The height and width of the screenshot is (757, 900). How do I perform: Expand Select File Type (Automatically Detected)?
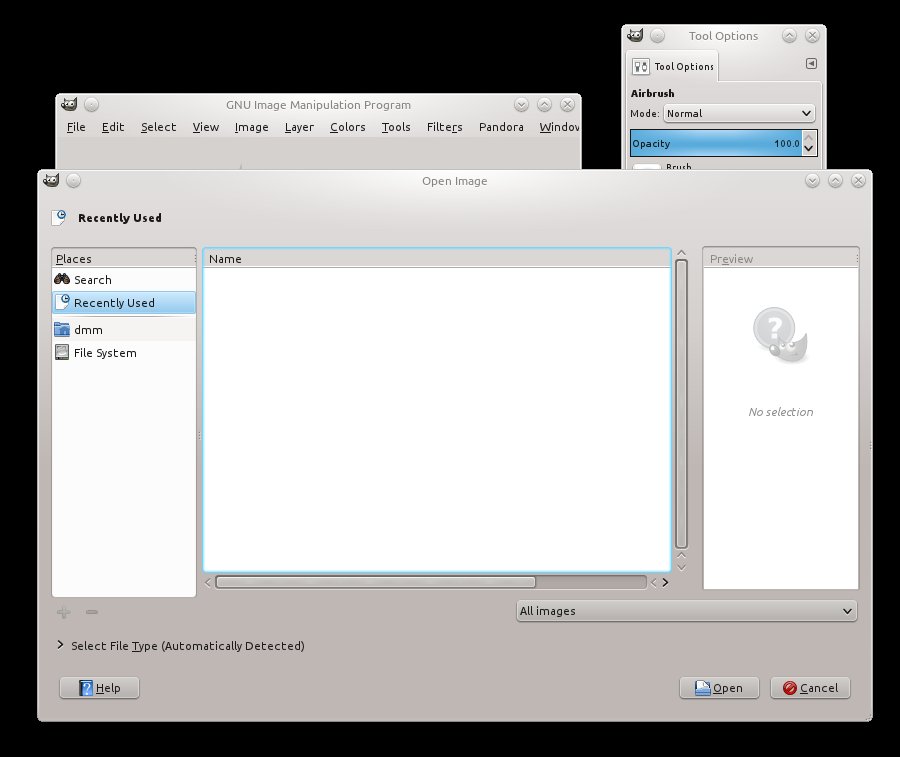click(x=60, y=645)
